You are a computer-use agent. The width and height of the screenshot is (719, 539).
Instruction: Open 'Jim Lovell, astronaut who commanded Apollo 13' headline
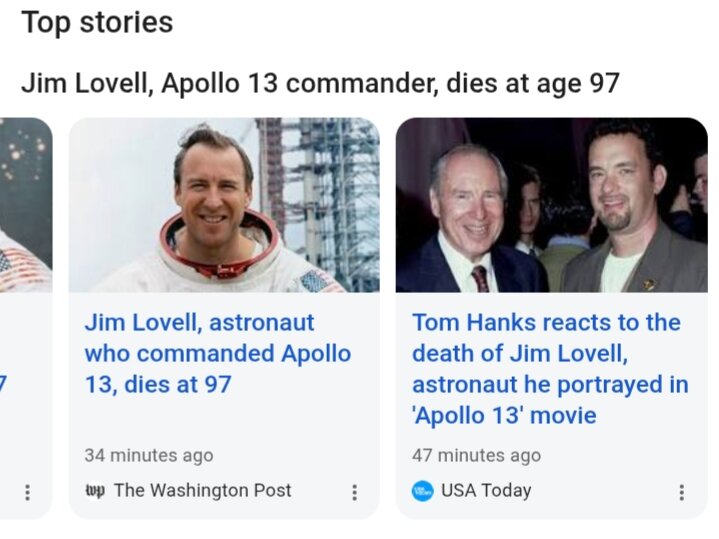pyautogui.click(x=218, y=353)
